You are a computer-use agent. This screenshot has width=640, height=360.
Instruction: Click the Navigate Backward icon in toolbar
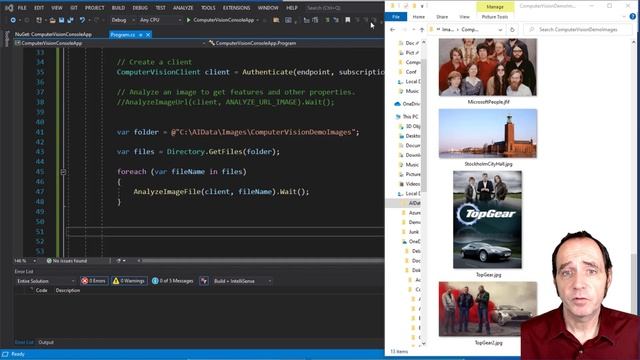(x=13, y=20)
